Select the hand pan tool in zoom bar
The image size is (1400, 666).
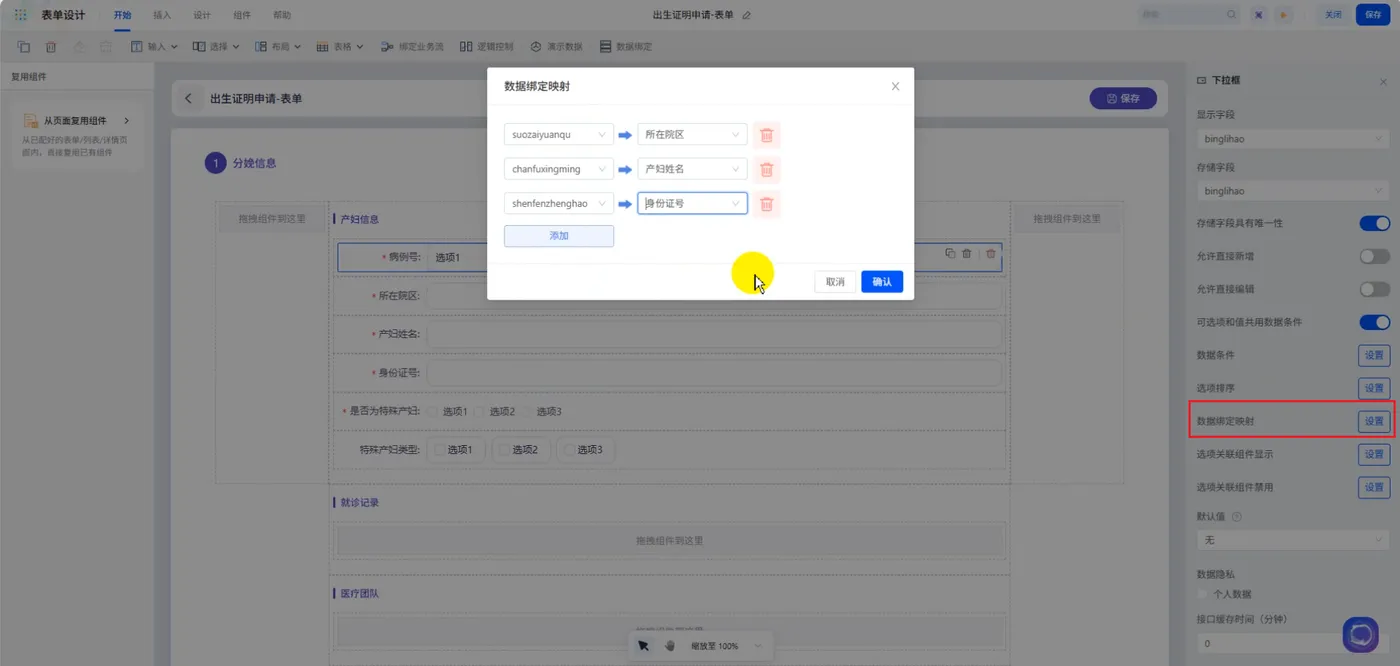pyautogui.click(x=670, y=646)
